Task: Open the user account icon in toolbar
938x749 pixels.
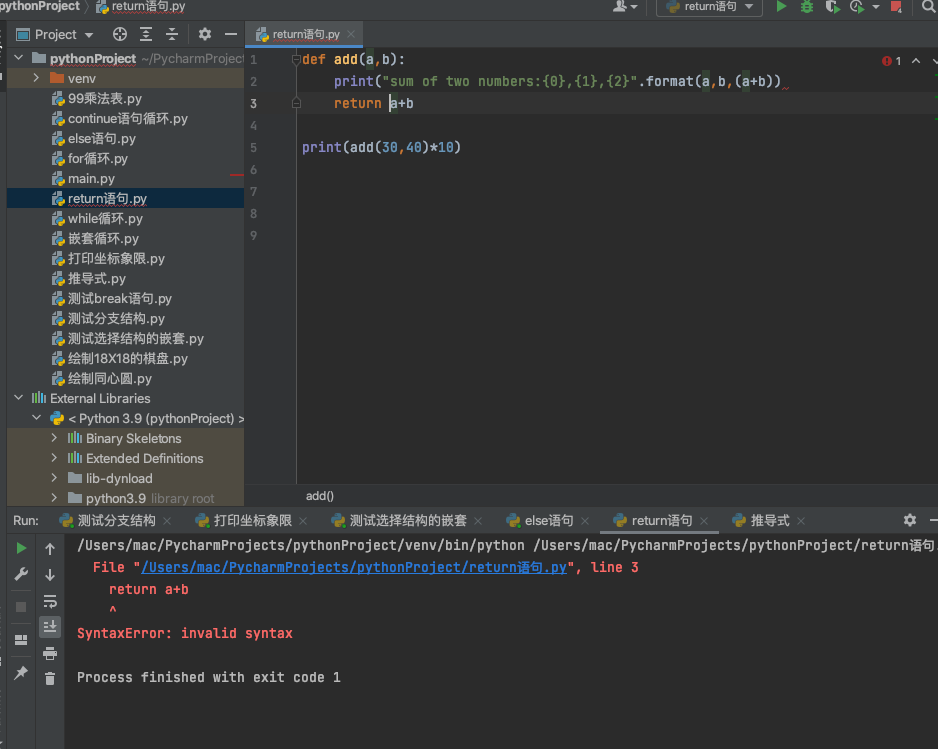Action: 620,7
